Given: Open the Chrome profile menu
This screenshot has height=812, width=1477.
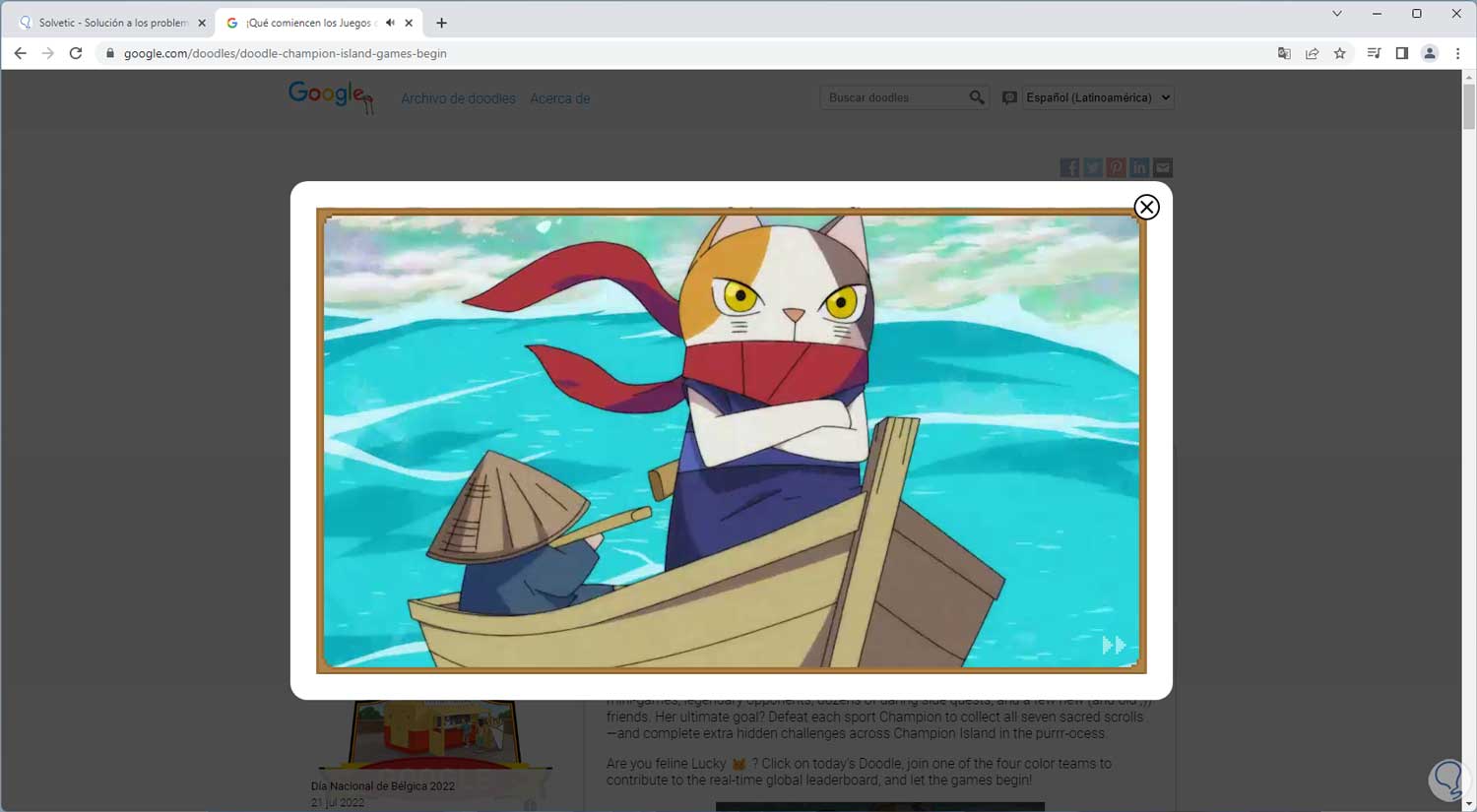Looking at the screenshot, I should [x=1430, y=53].
